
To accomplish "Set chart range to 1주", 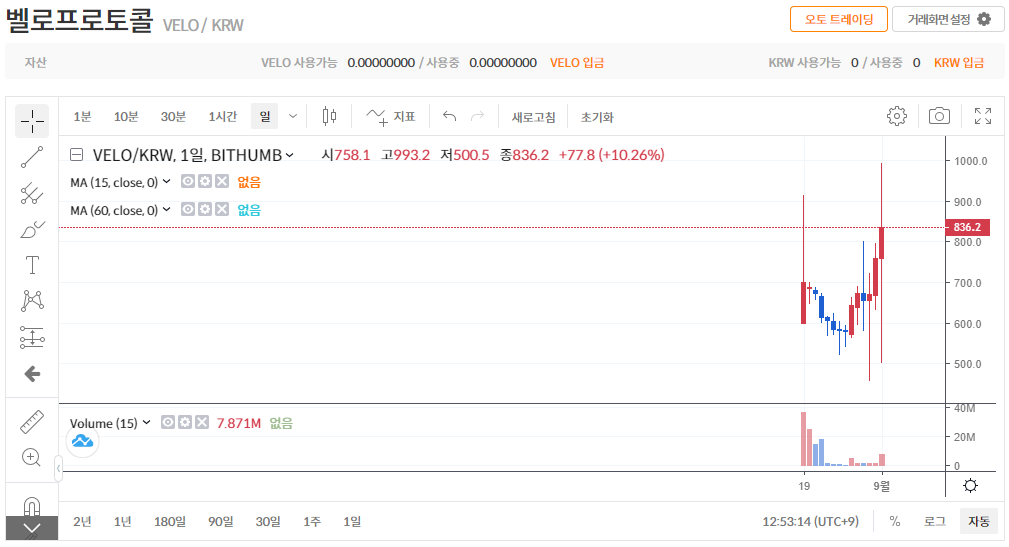I will pos(312,521).
